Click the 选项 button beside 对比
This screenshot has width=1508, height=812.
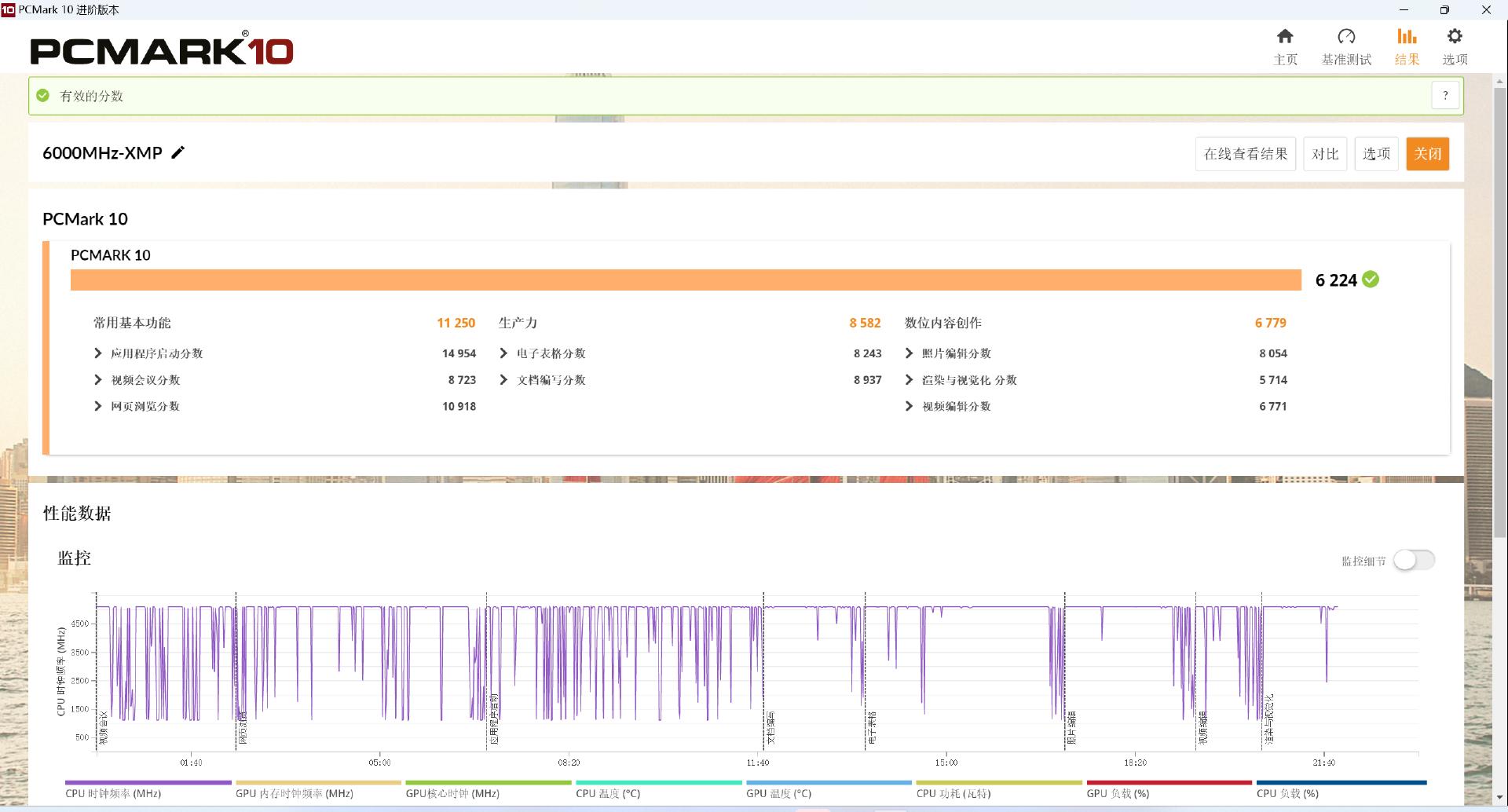(1376, 154)
